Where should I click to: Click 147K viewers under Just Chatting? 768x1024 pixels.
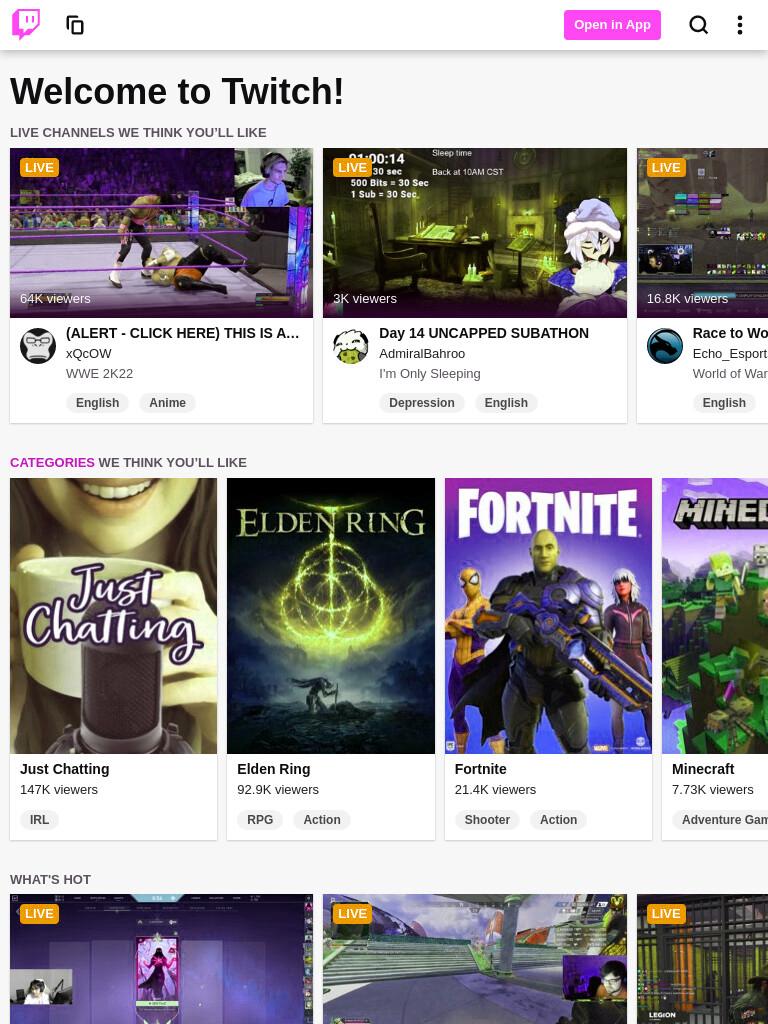click(59, 790)
